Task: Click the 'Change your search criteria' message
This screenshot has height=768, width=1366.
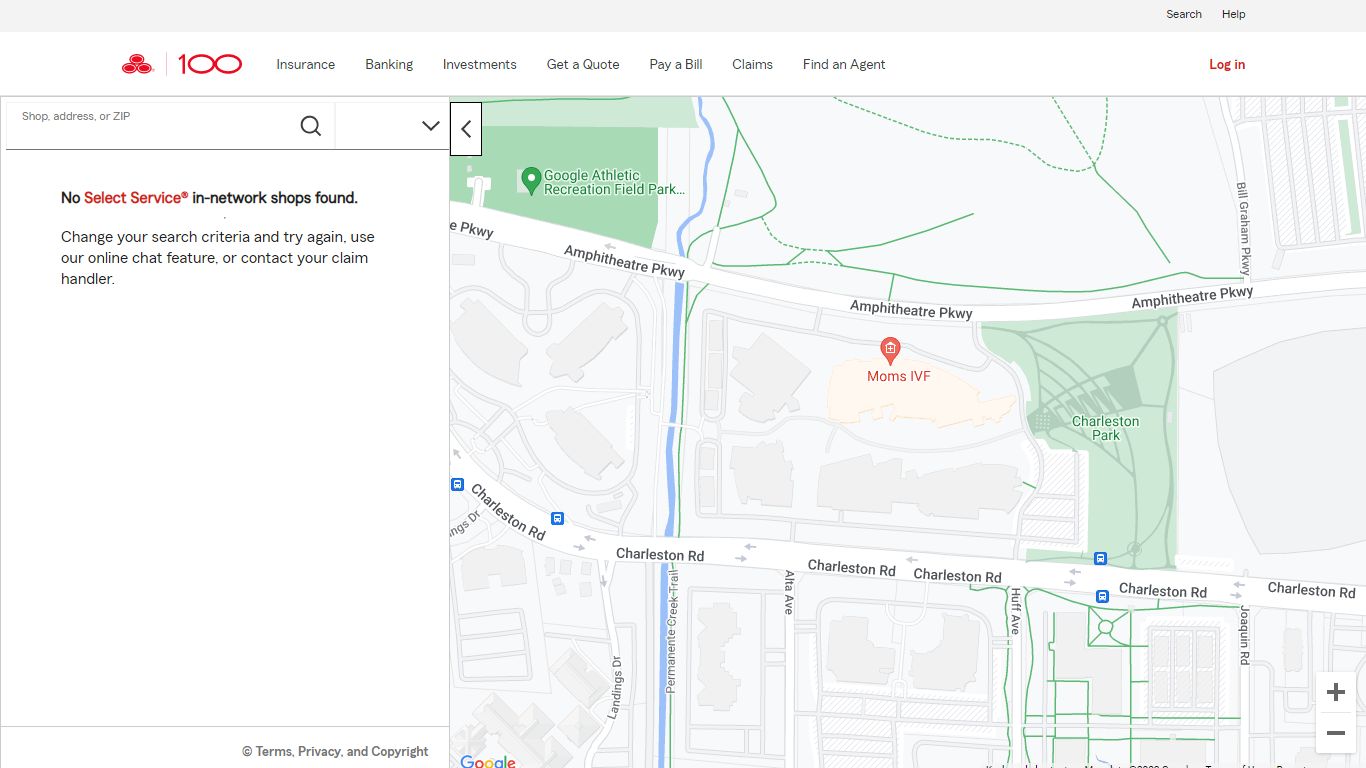Action: 218,258
